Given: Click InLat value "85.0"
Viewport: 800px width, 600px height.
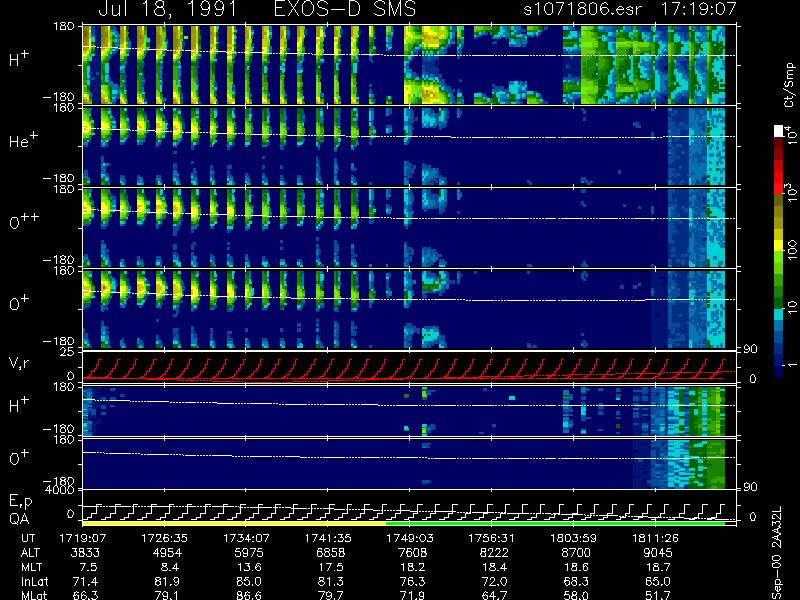Looking at the screenshot, I should [x=249, y=581].
